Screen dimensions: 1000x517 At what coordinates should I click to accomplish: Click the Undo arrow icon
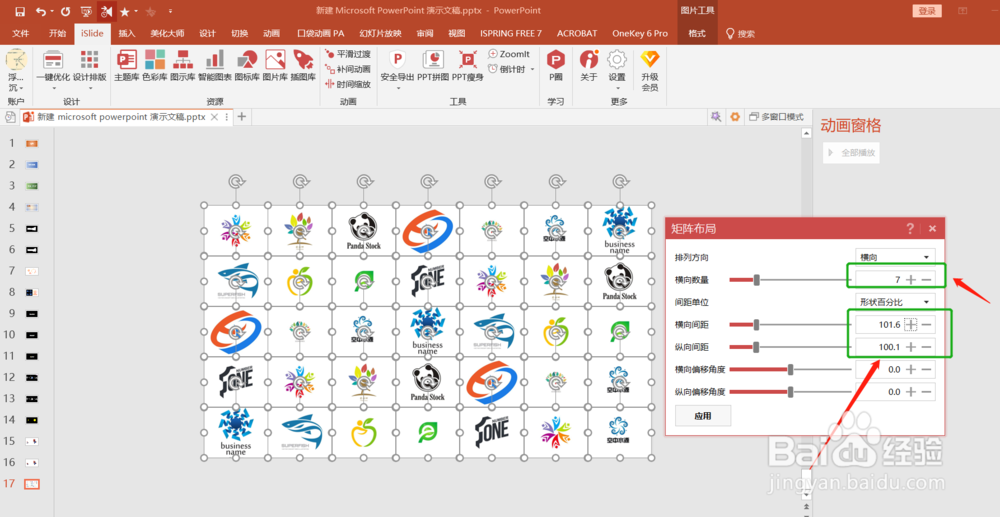(x=41, y=11)
